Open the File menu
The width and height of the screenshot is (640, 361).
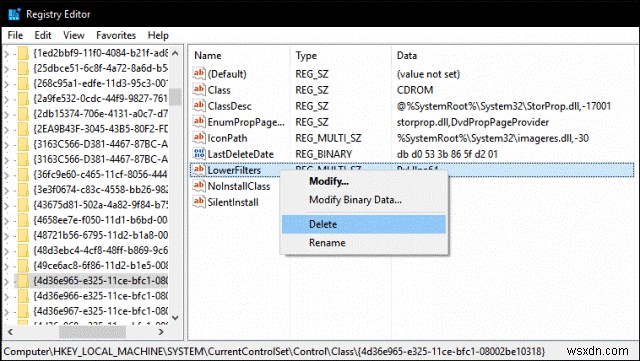[x=16, y=36]
